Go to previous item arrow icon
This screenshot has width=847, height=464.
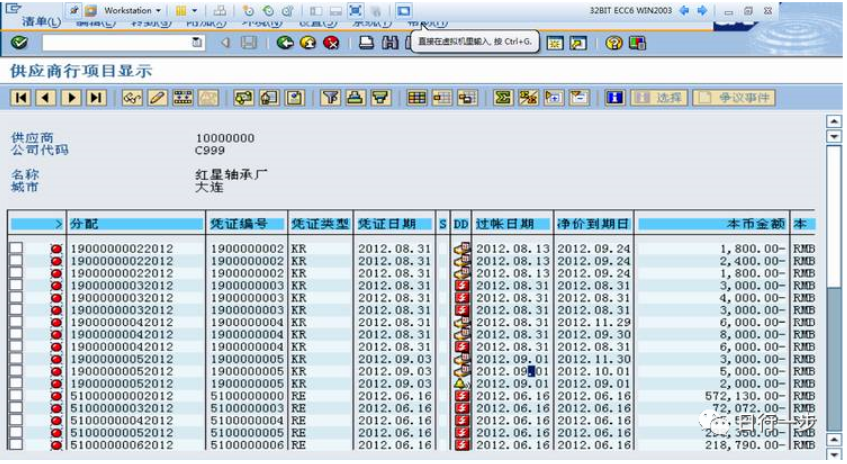point(46,98)
